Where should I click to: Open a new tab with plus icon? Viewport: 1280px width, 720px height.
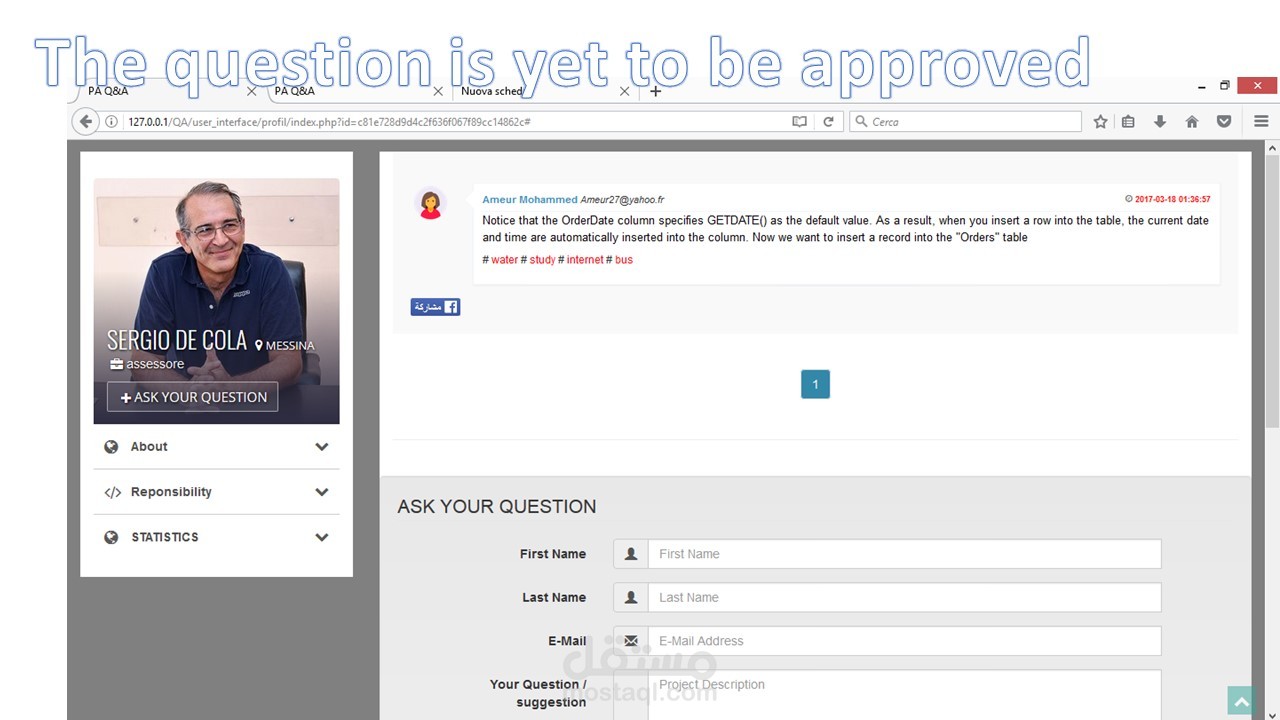click(656, 91)
